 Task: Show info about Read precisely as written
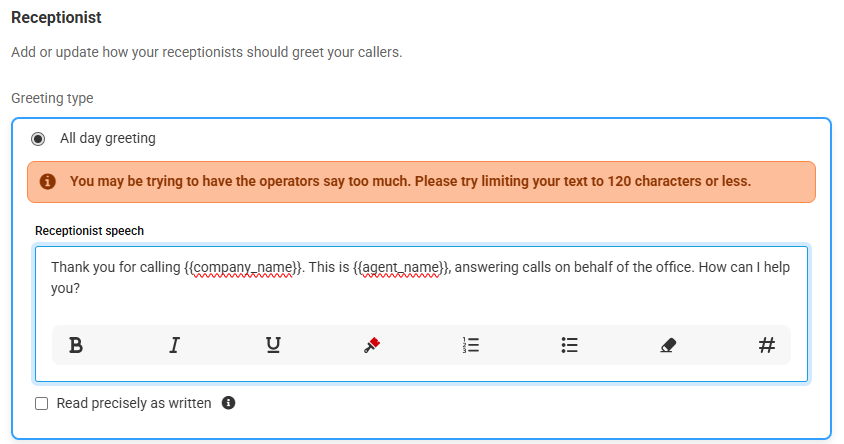pyautogui.click(x=228, y=403)
